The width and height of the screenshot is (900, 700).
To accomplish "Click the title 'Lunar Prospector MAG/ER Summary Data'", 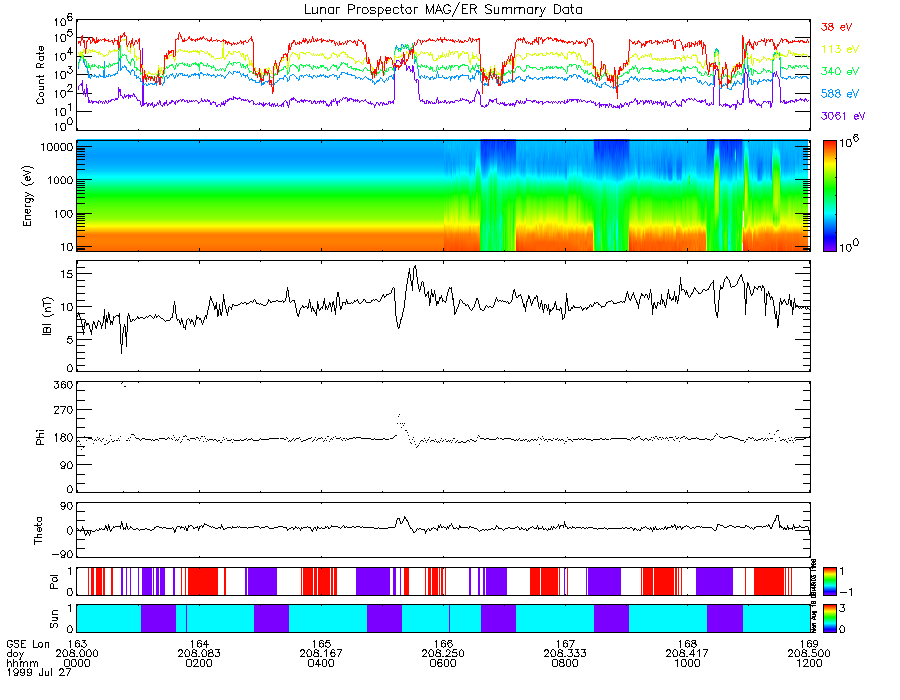I will [x=443, y=10].
